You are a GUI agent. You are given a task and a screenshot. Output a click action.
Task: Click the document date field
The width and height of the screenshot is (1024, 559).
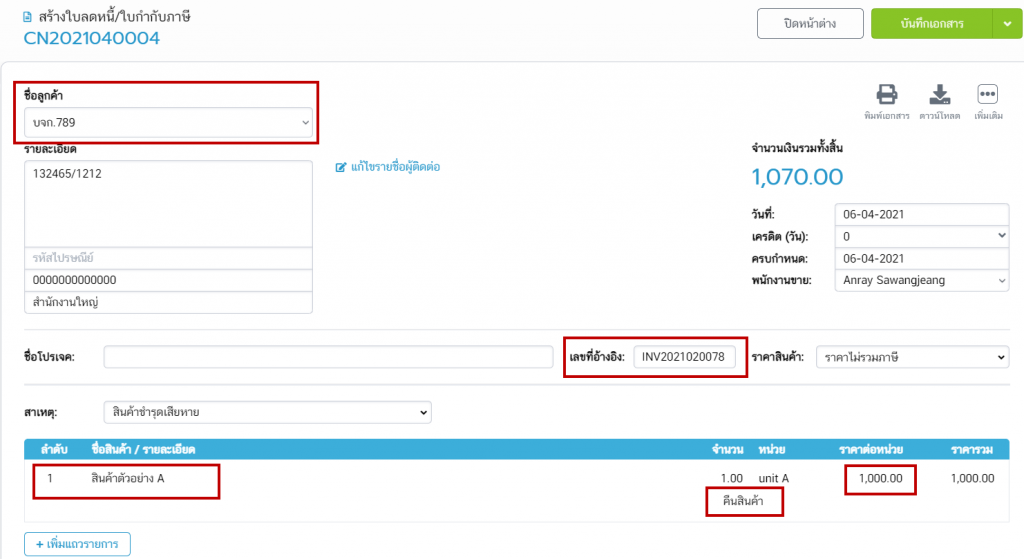(x=920, y=214)
